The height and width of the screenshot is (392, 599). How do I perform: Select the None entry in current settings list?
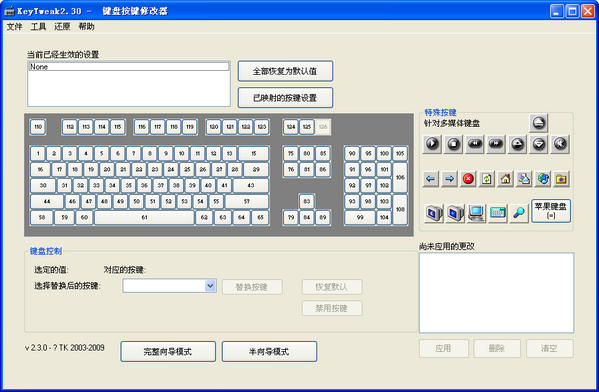128,67
